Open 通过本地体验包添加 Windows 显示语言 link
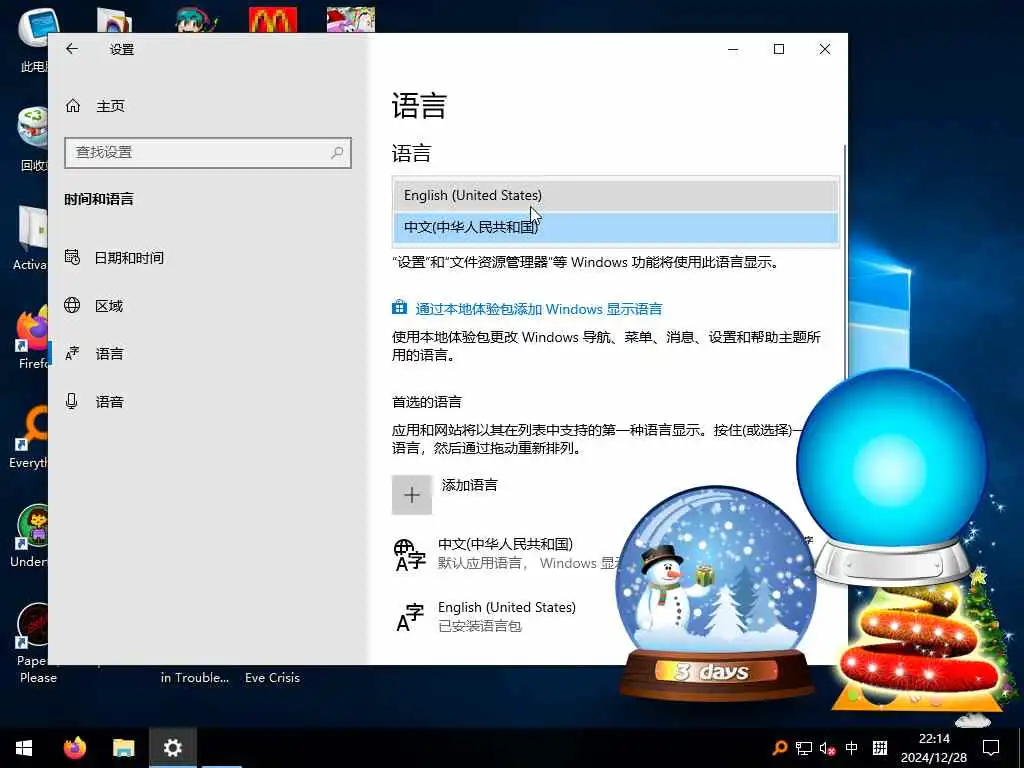 tap(539, 309)
